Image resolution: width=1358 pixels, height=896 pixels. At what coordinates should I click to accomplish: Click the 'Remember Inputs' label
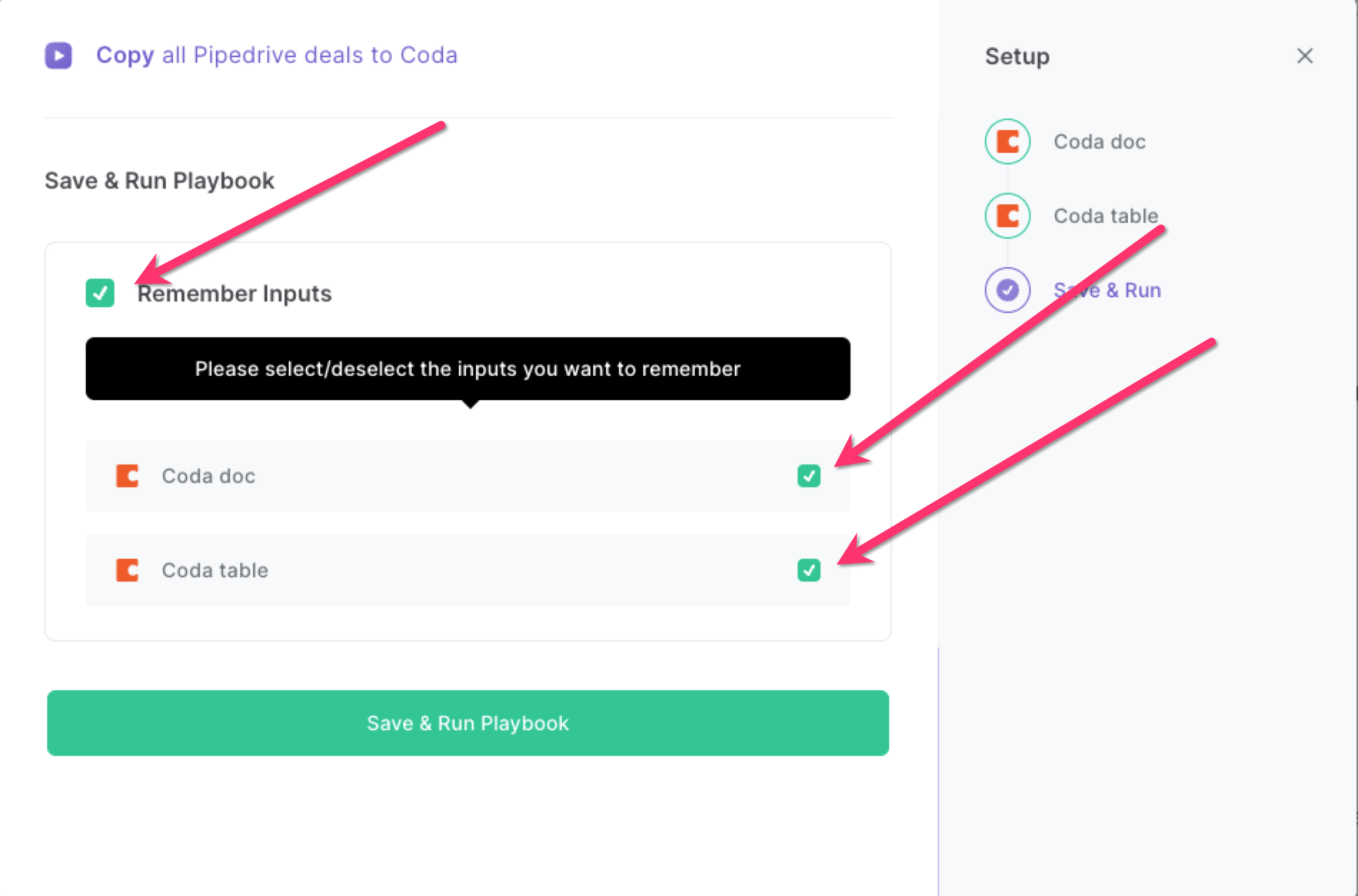click(x=234, y=294)
